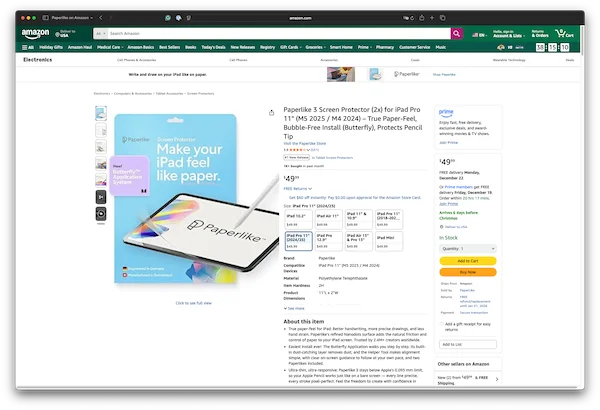Click the Rams team logo in nav bar
The height and width of the screenshot is (410, 600).
click(x=501, y=47)
